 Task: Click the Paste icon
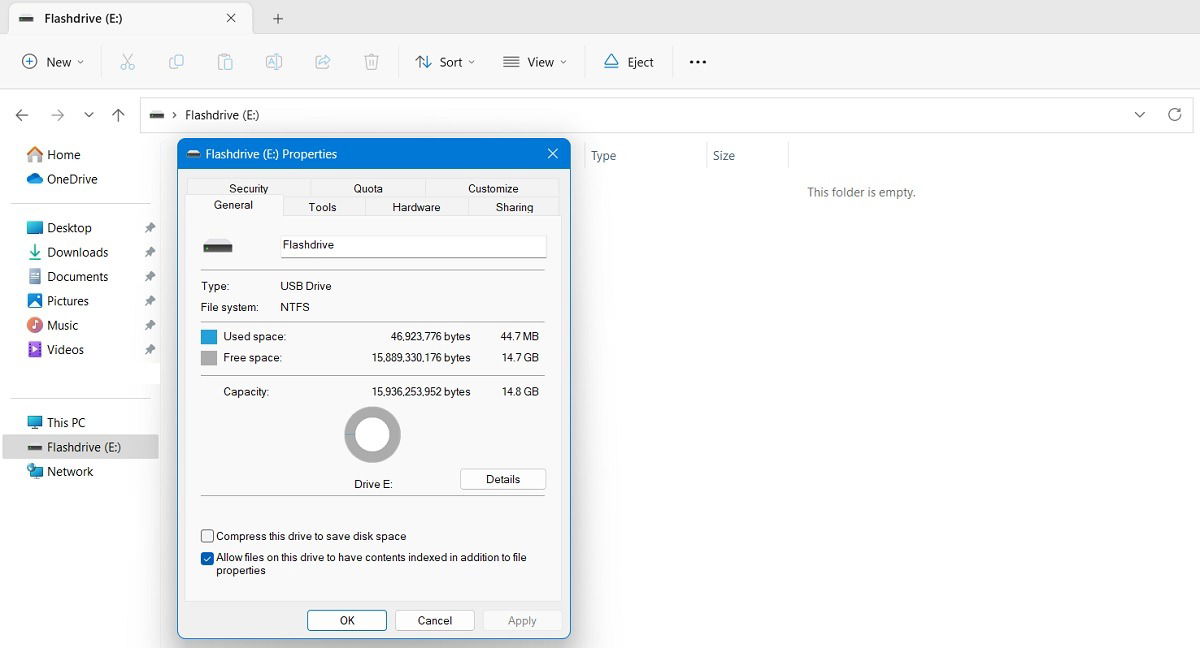tap(225, 61)
